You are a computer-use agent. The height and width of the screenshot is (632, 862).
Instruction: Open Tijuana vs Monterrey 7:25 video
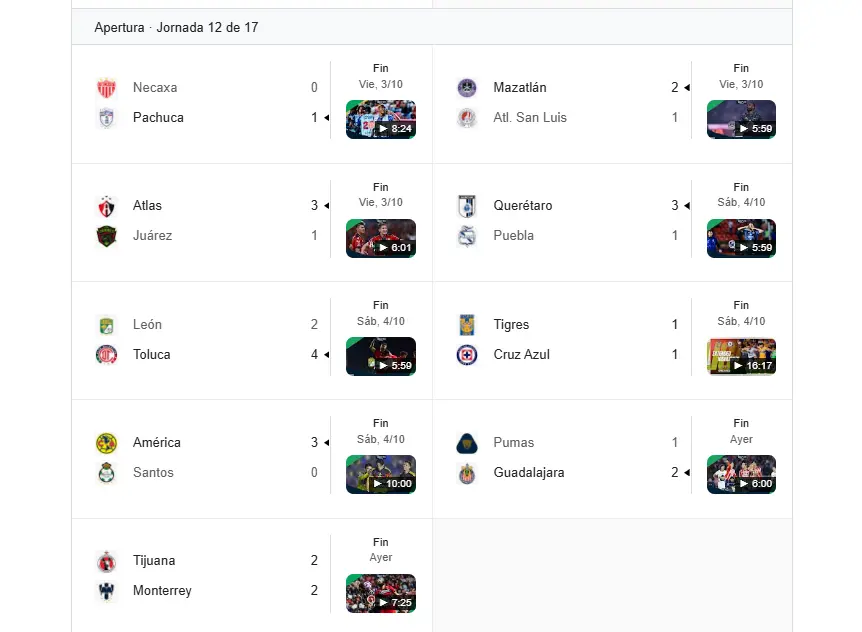(x=381, y=593)
